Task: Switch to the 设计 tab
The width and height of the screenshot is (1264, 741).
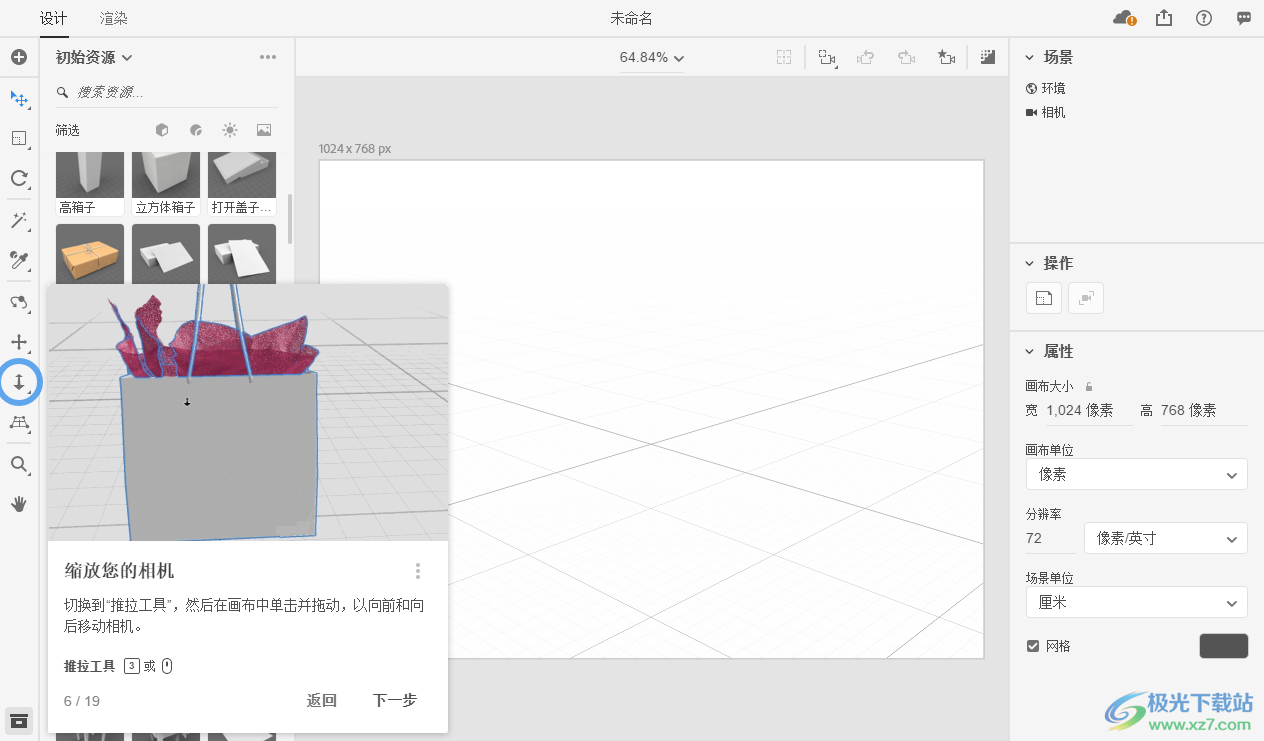Action: coord(54,18)
